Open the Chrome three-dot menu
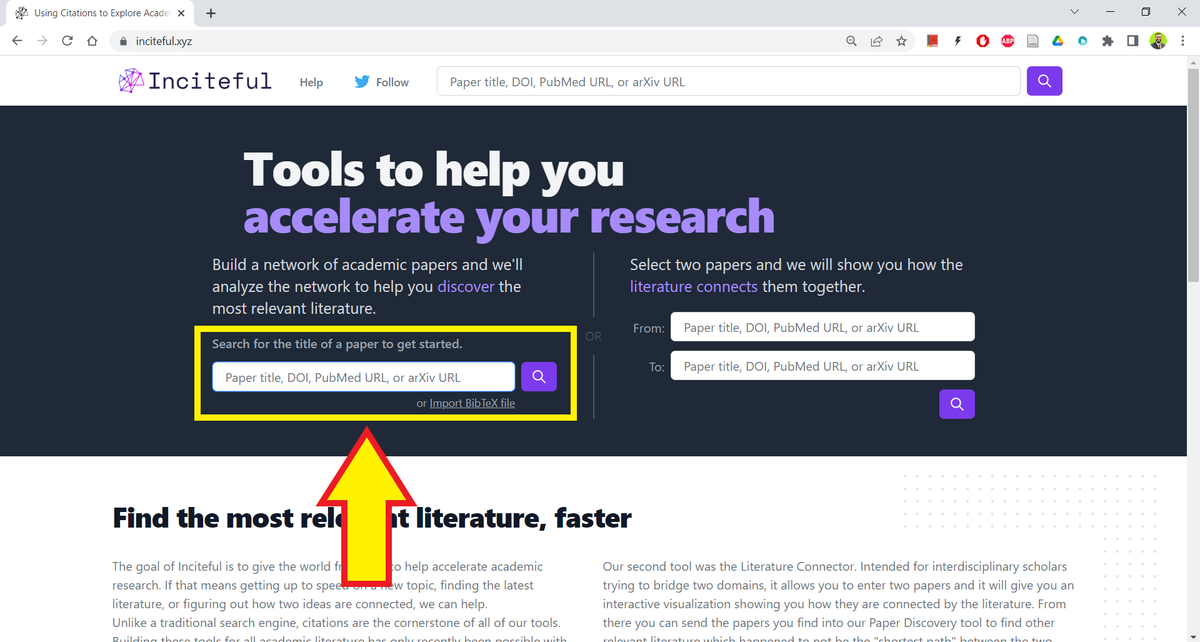Image resolution: width=1200 pixels, height=642 pixels. point(1183,42)
